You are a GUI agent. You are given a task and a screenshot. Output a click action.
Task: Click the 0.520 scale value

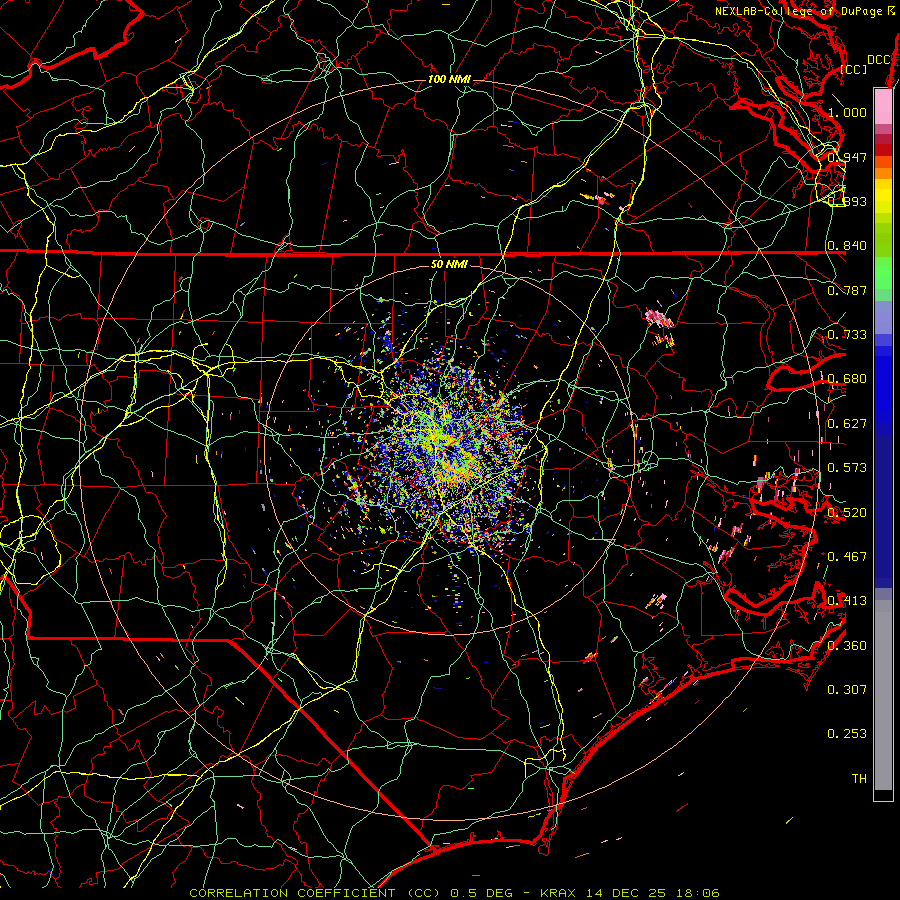[847, 513]
